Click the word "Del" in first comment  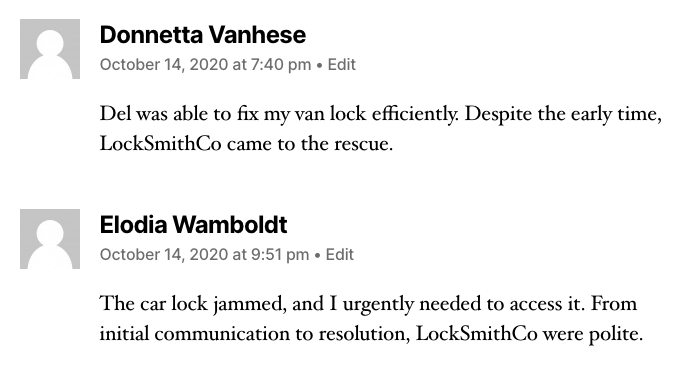(116, 114)
